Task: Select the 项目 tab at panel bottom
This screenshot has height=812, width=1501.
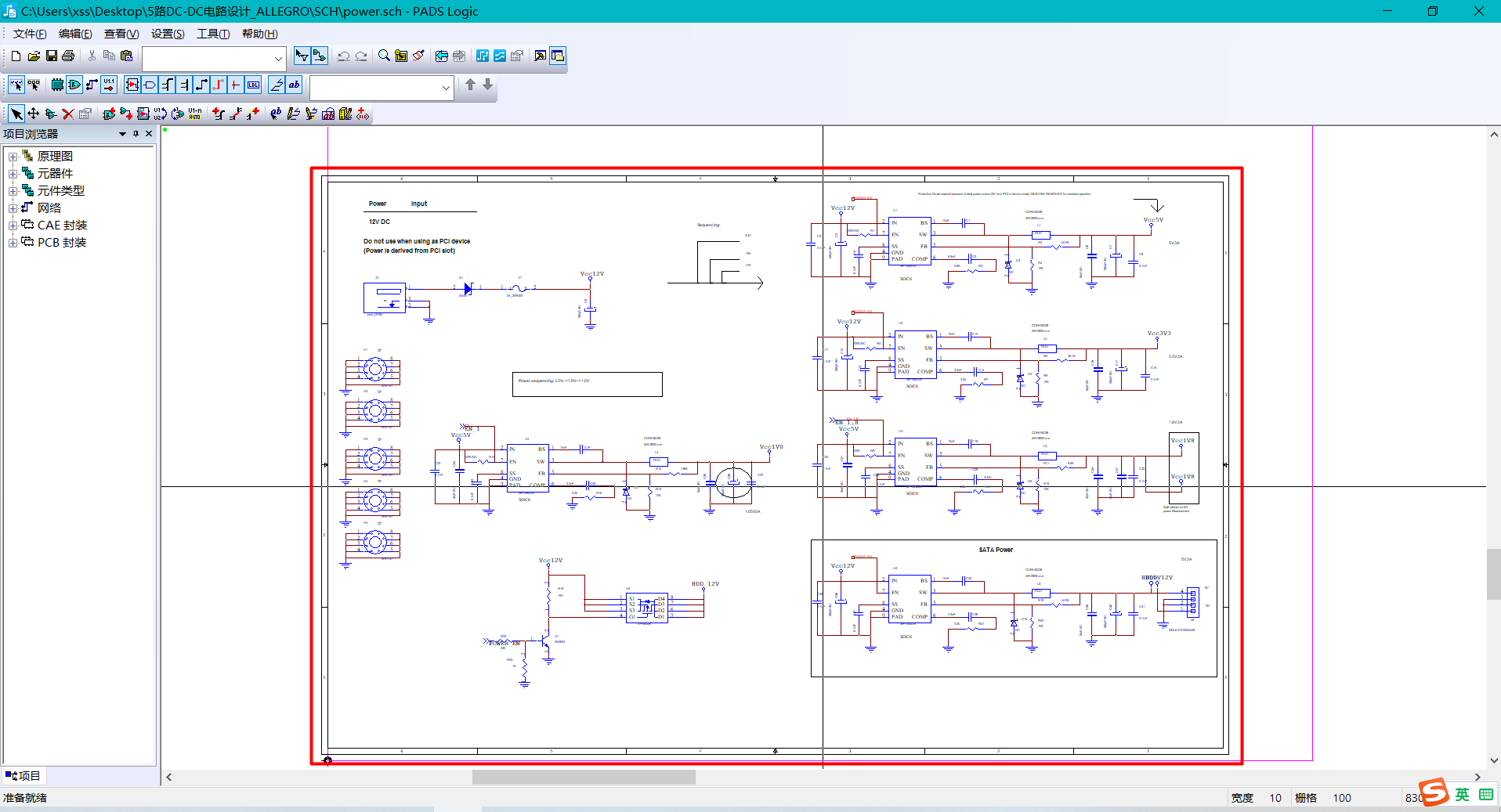Action: (x=23, y=776)
